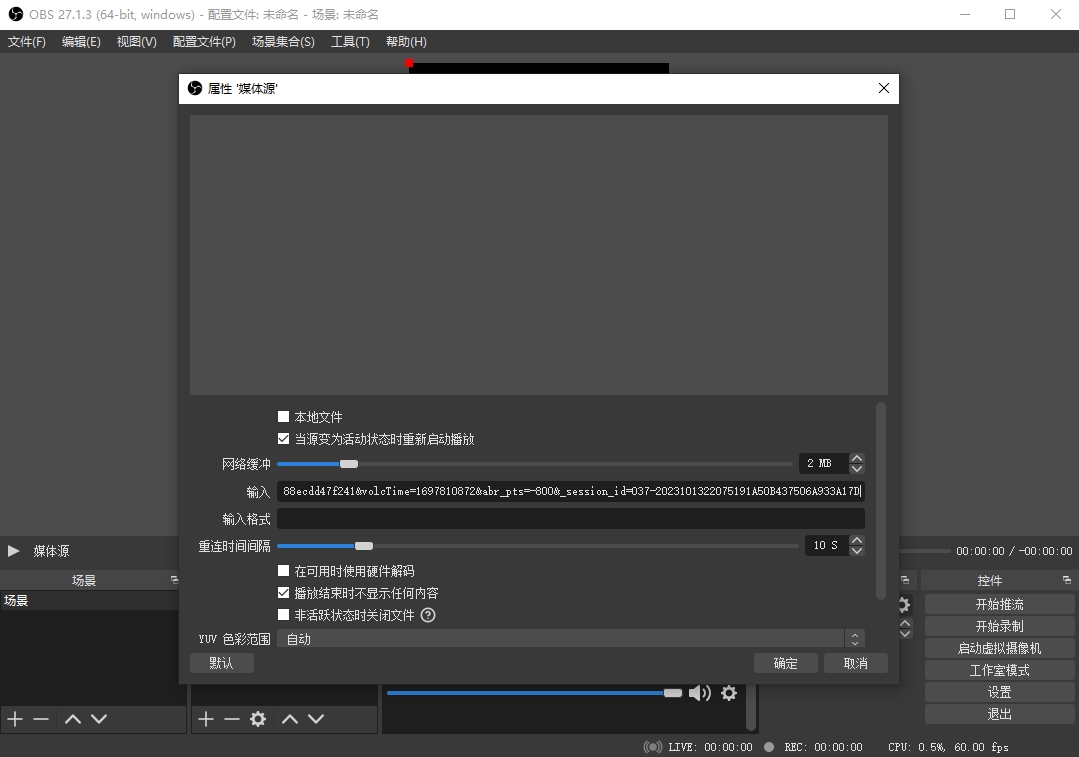Pop out the 场景 dock panel

pos(174,580)
